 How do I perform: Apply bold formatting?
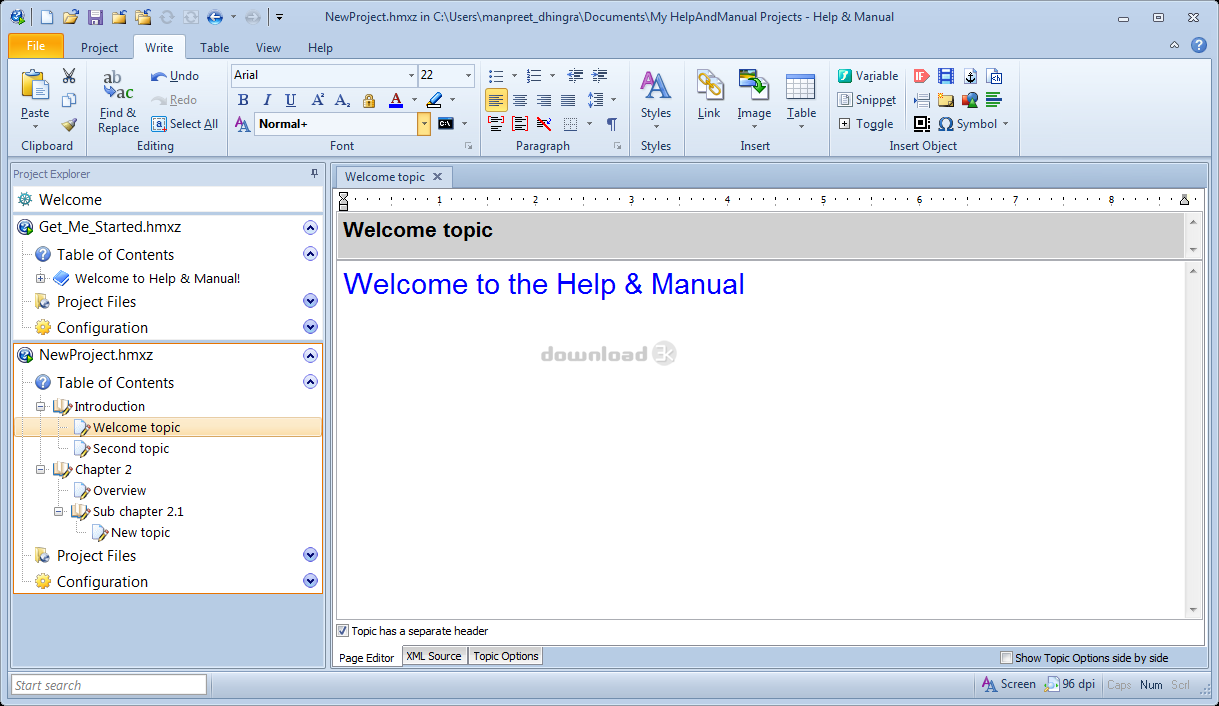[243, 100]
